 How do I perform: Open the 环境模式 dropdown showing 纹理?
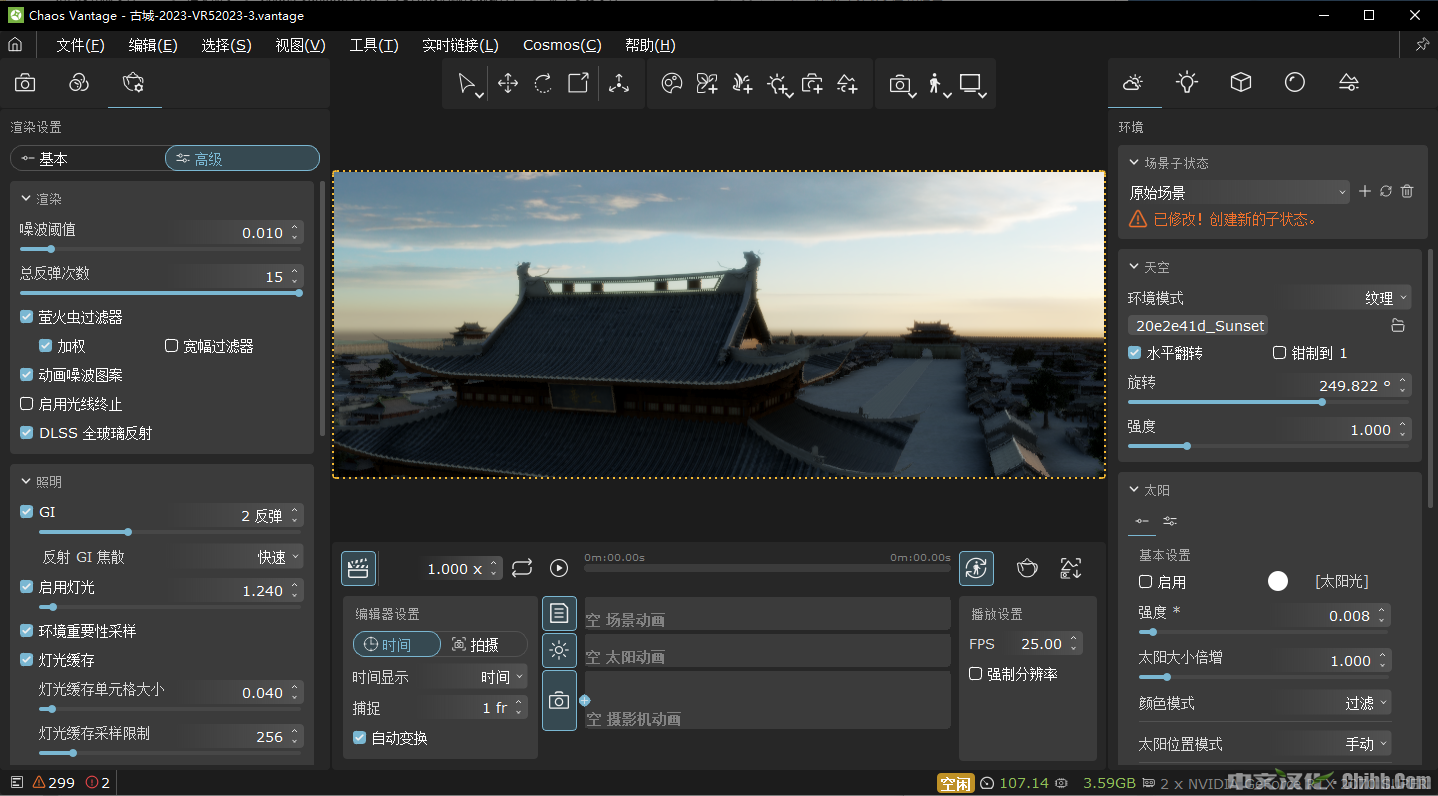pyautogui.click(x=1385, y=298)
